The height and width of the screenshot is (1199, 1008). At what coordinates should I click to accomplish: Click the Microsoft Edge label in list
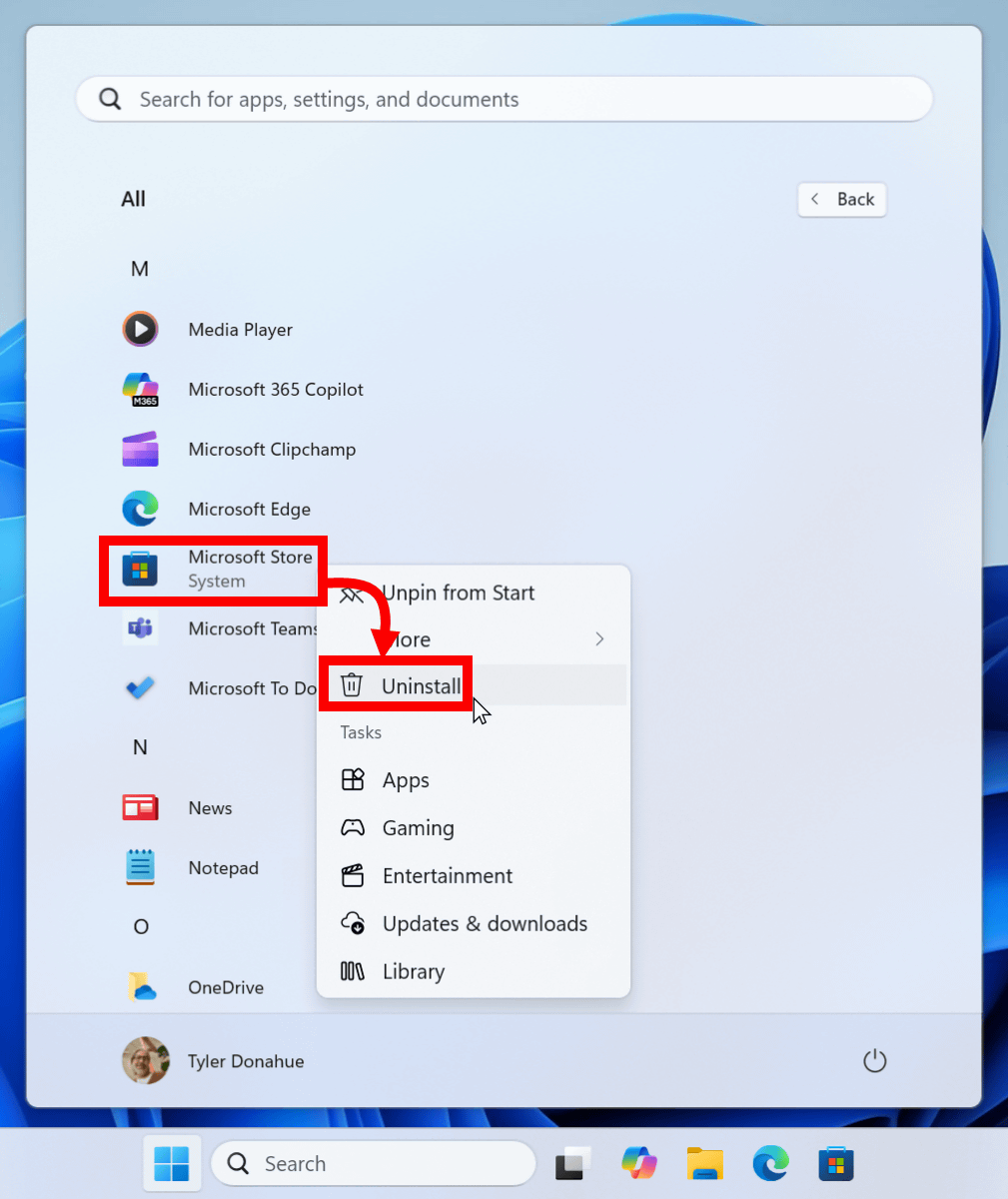point(250,510)
